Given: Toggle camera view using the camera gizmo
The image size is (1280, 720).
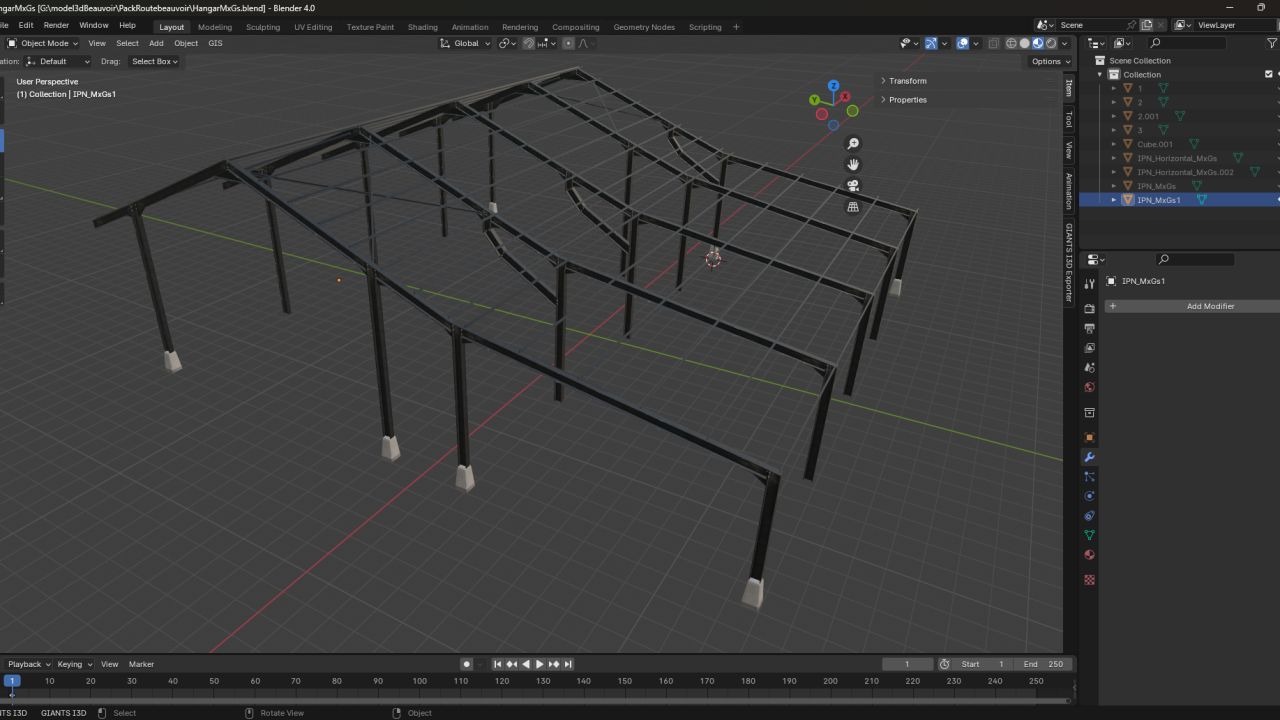Looking at the screenshot, I should 853,186.
